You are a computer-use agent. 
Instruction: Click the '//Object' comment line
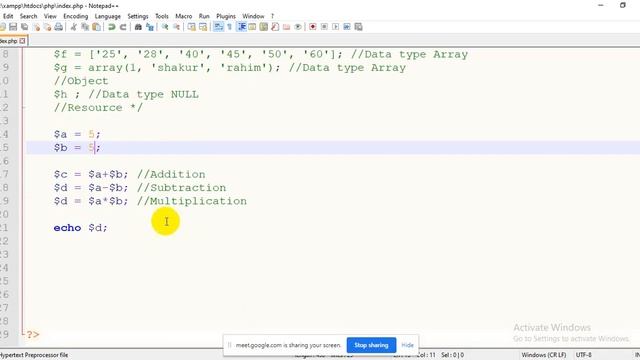pos(81,81)
